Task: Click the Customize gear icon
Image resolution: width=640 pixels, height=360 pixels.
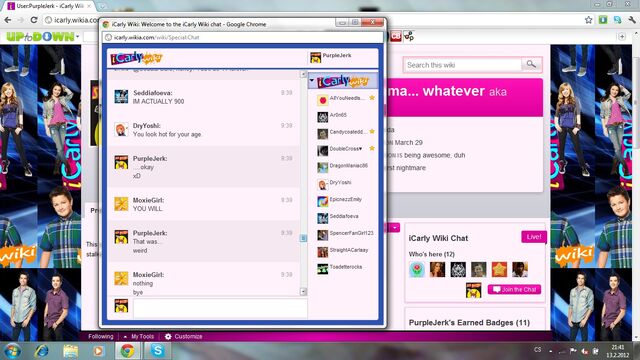Action: 168,336
